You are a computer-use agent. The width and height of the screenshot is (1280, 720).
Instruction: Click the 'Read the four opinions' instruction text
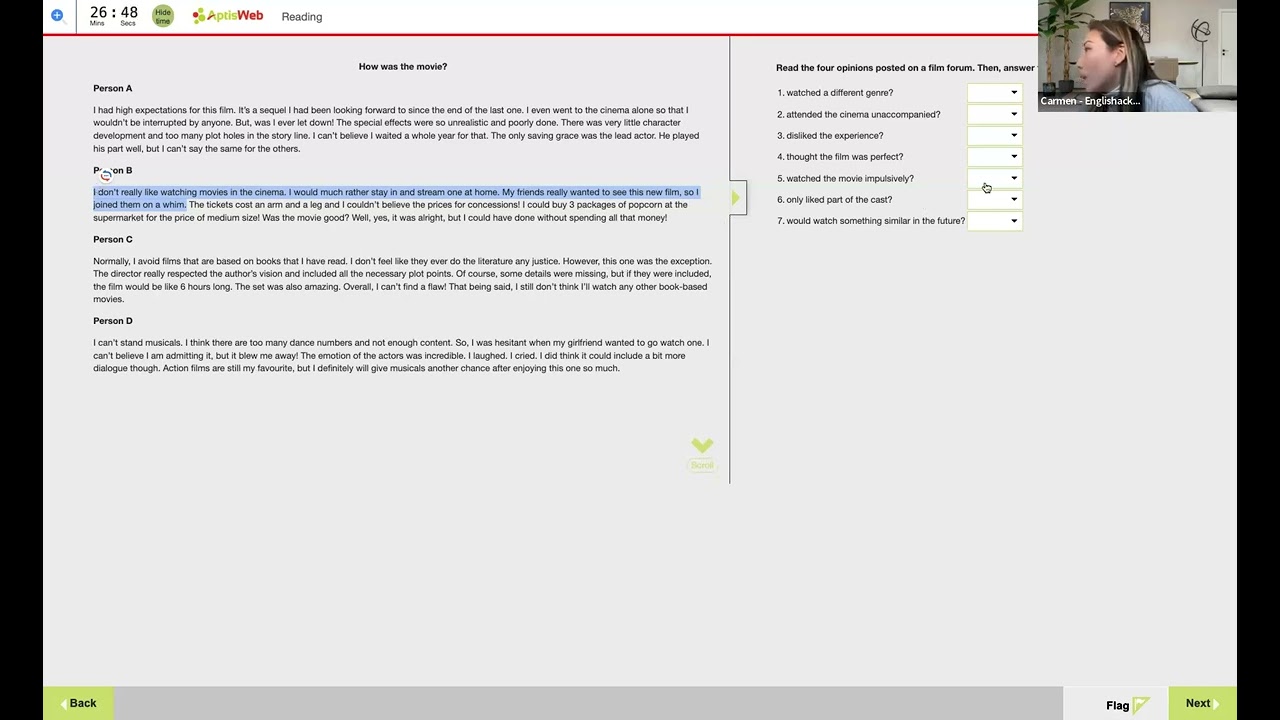pos(906,68)
